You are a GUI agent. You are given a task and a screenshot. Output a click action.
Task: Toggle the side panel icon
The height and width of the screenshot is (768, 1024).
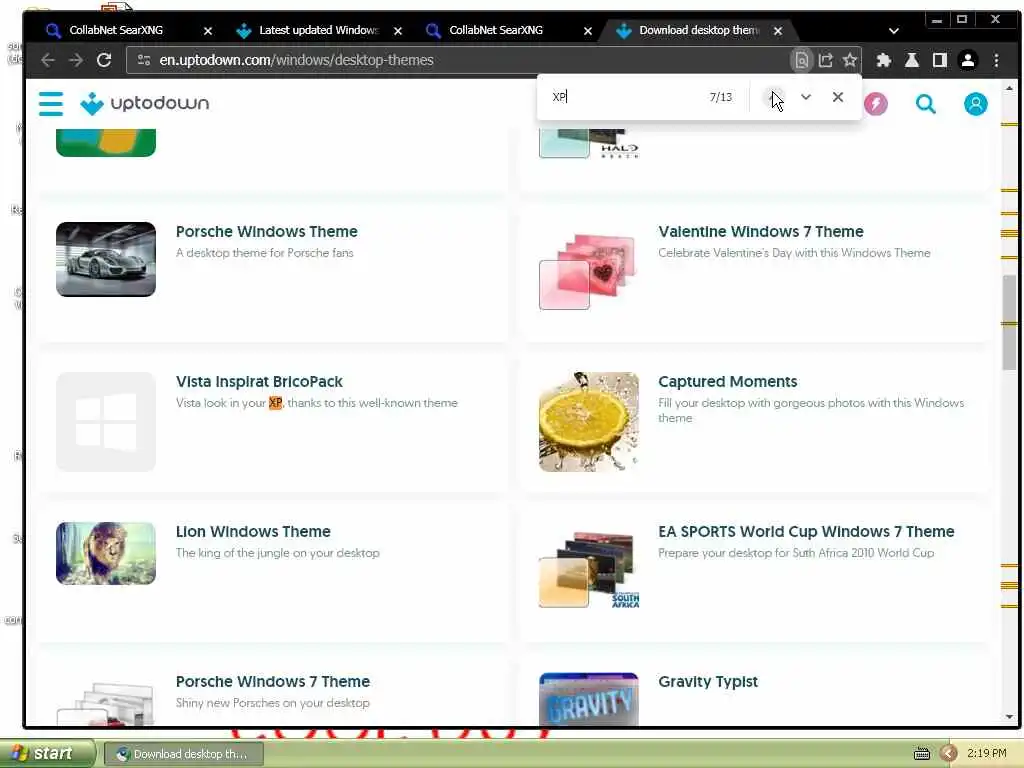coord(940,60)
